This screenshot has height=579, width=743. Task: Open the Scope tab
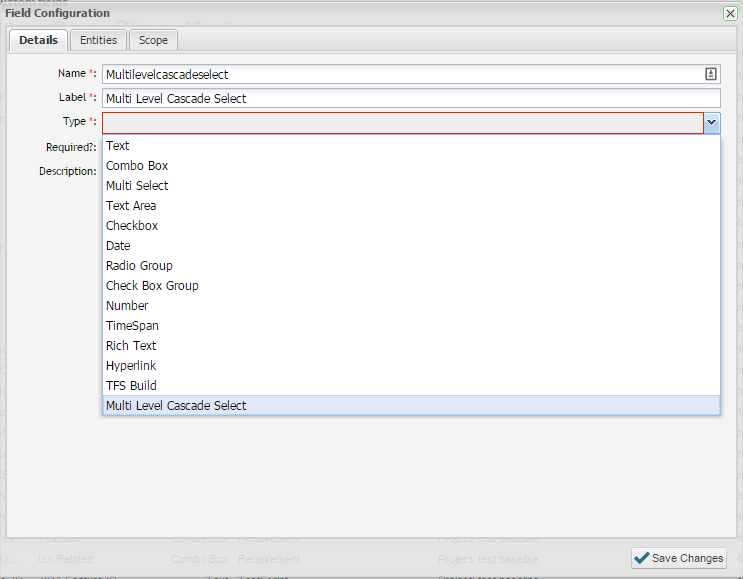tap(153, 40)
